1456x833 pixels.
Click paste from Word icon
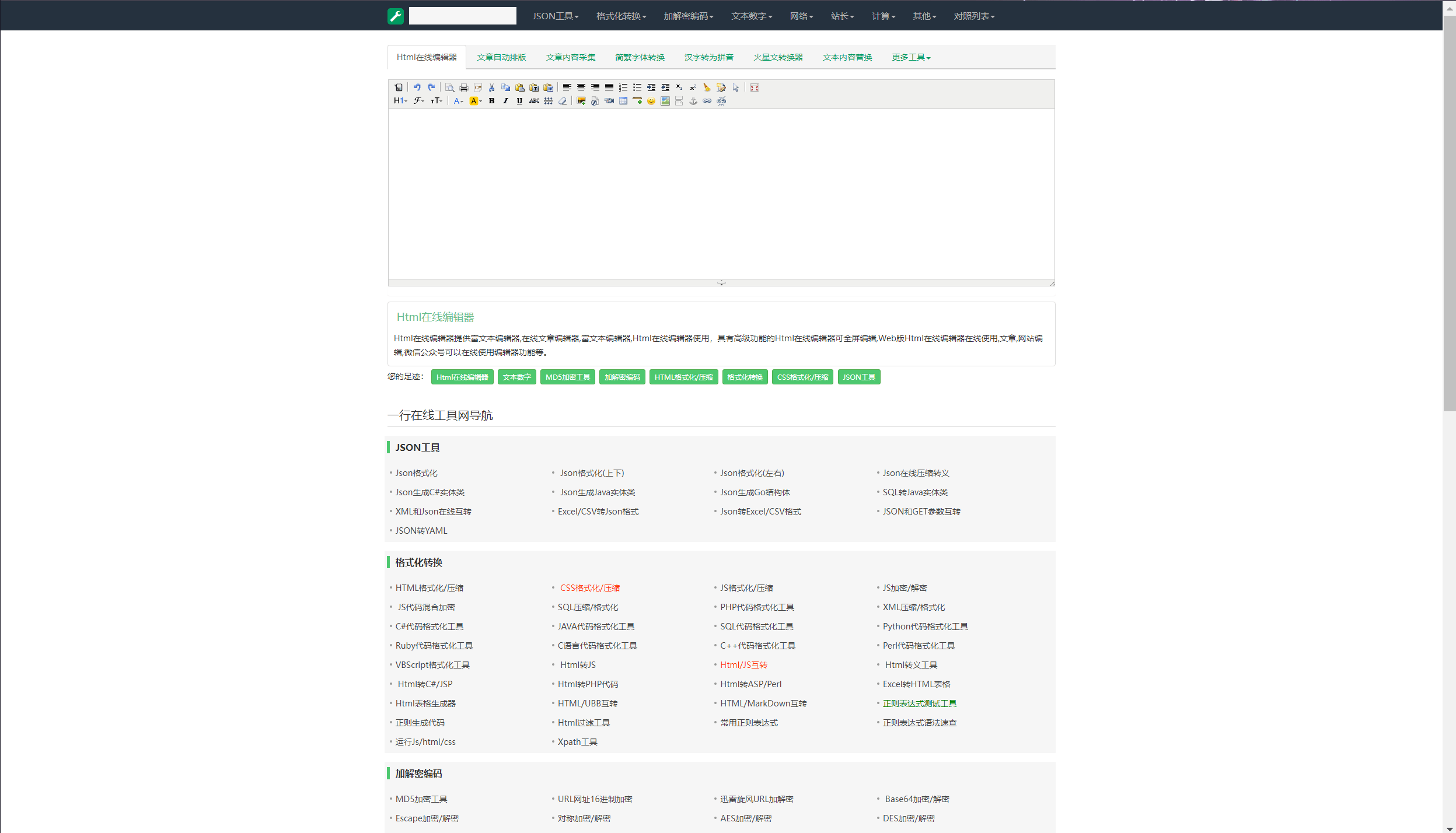[548, 87]
